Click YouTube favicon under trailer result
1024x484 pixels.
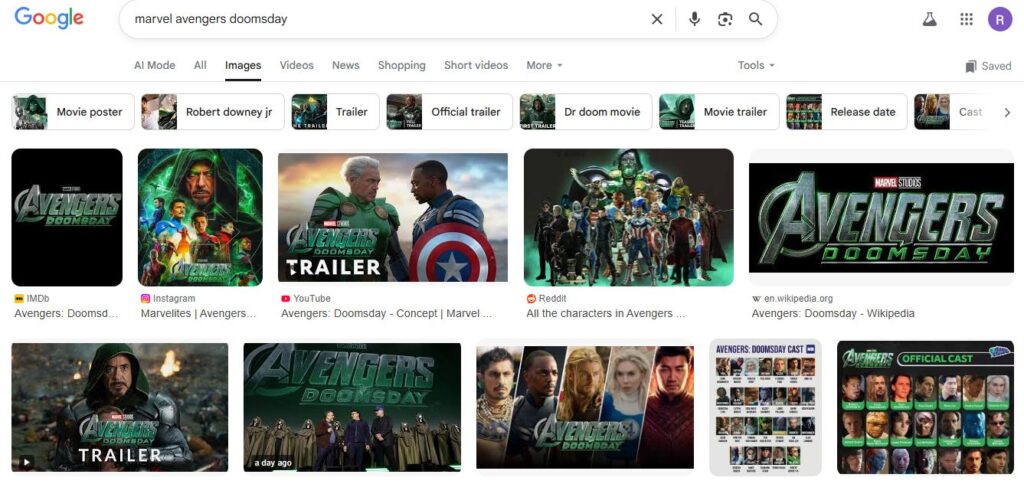(x=285, y=298)
